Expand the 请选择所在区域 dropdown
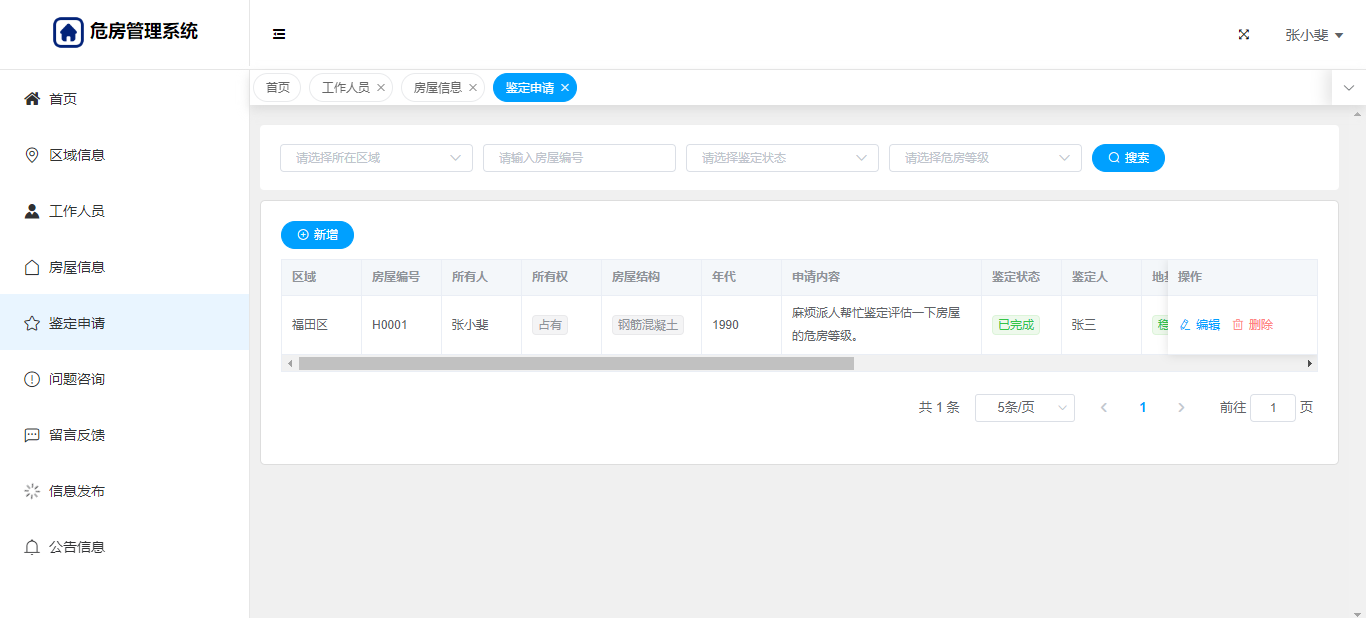The image size is (1366, 618). click(x=376, y=158)
